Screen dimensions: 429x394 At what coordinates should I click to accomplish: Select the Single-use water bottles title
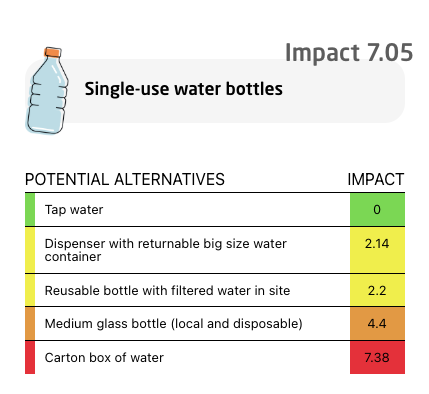[x=183, y=89]
